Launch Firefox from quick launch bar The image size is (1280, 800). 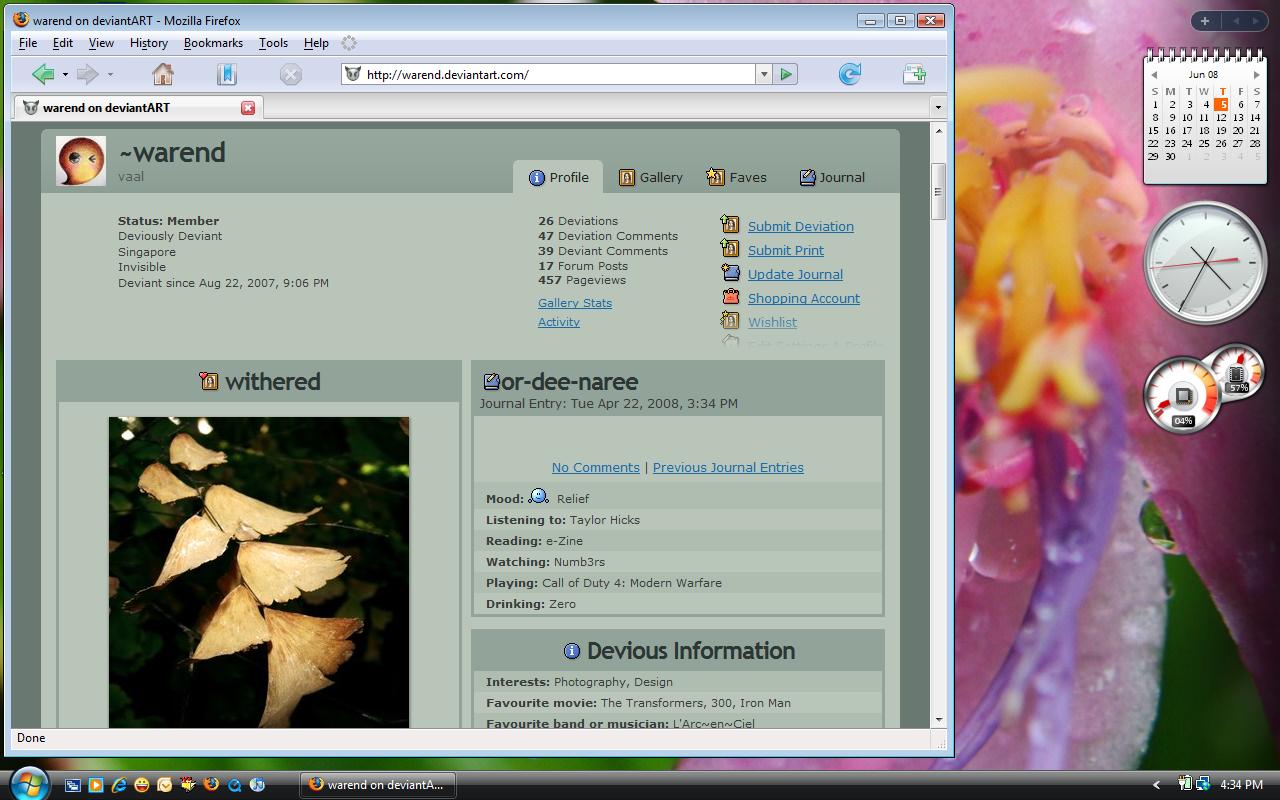coord(211,786)
